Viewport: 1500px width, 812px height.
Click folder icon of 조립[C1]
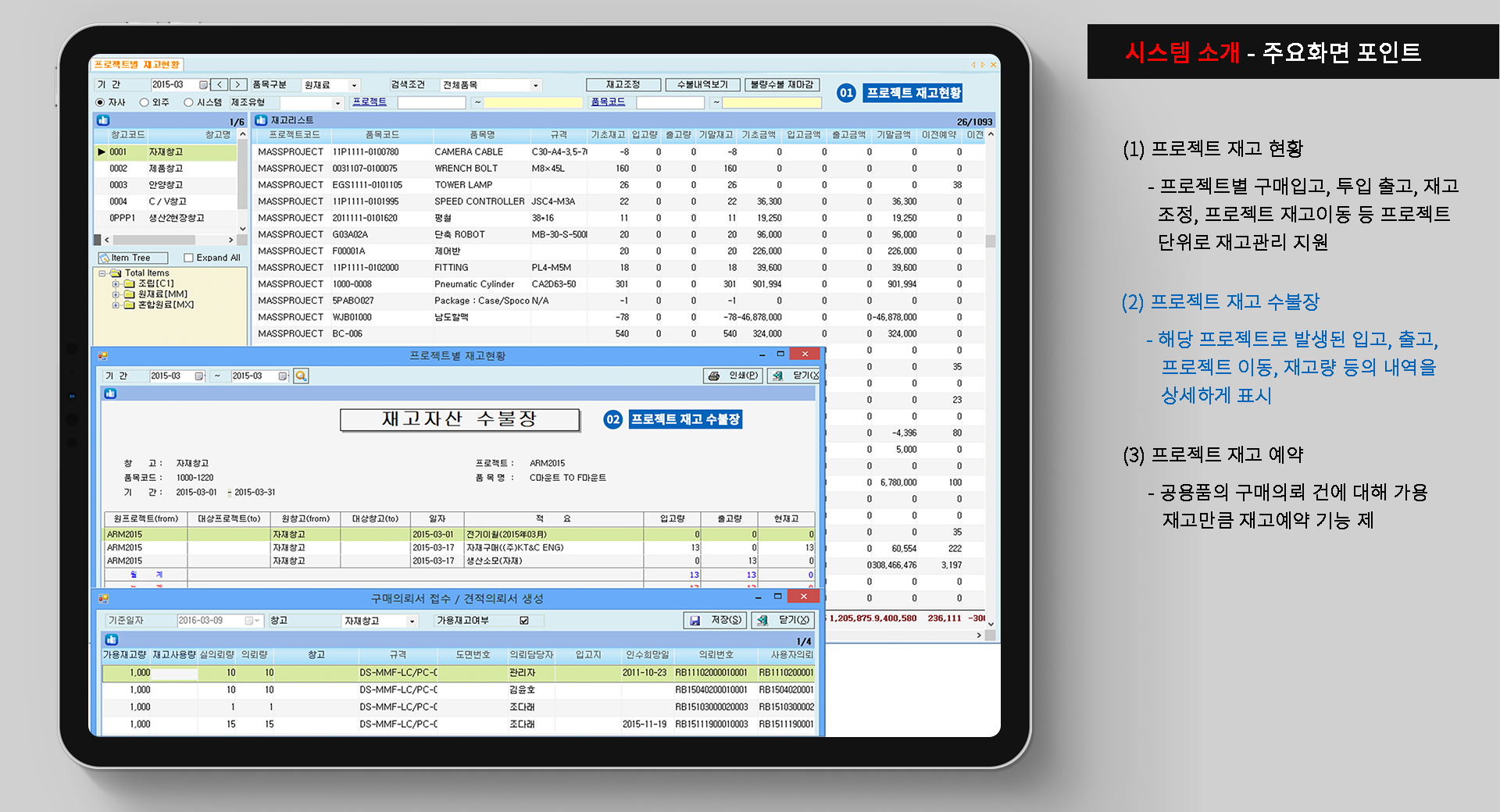coord(130,283)
